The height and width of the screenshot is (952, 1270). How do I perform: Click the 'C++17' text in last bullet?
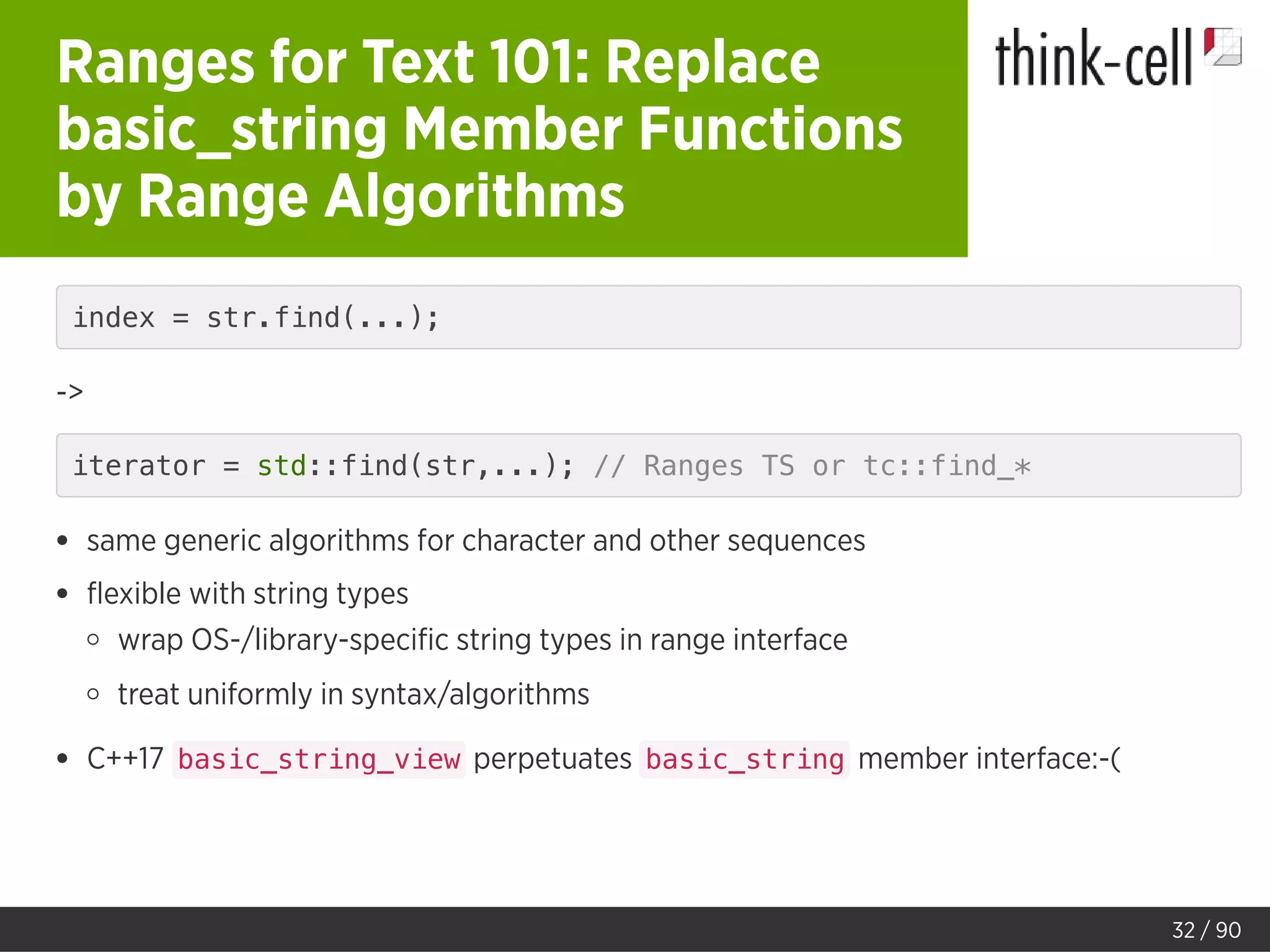125,759
